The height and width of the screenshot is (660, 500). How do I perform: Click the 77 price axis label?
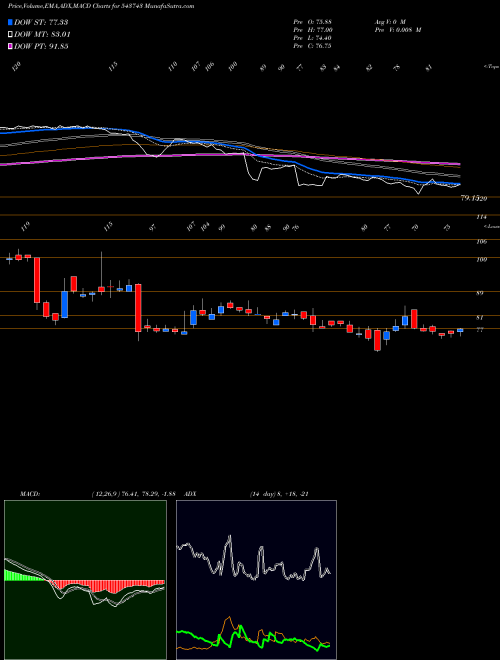coord(480,330)
